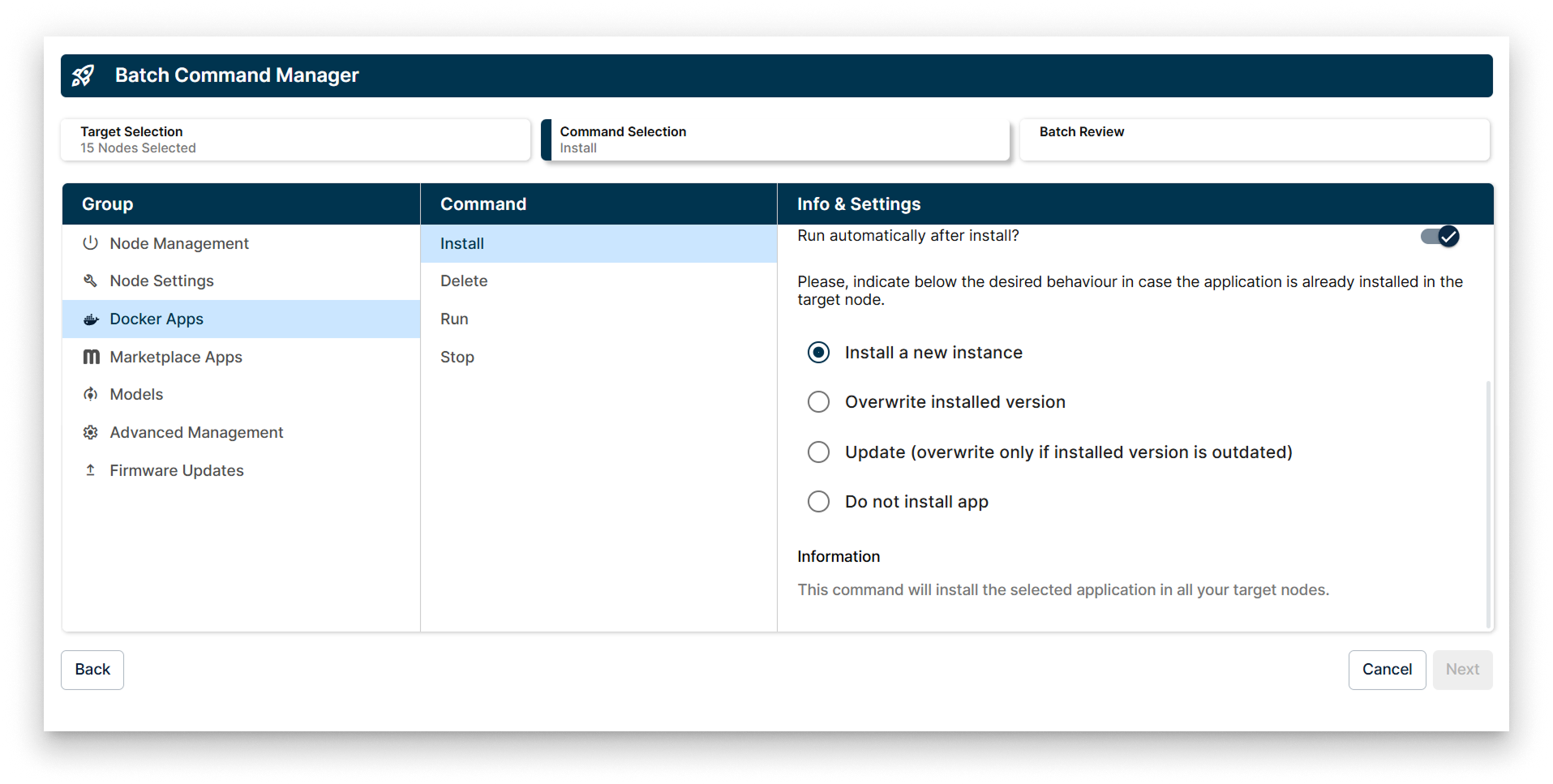Click the upload arrow icon for Firmware Updates

(90, 470)
